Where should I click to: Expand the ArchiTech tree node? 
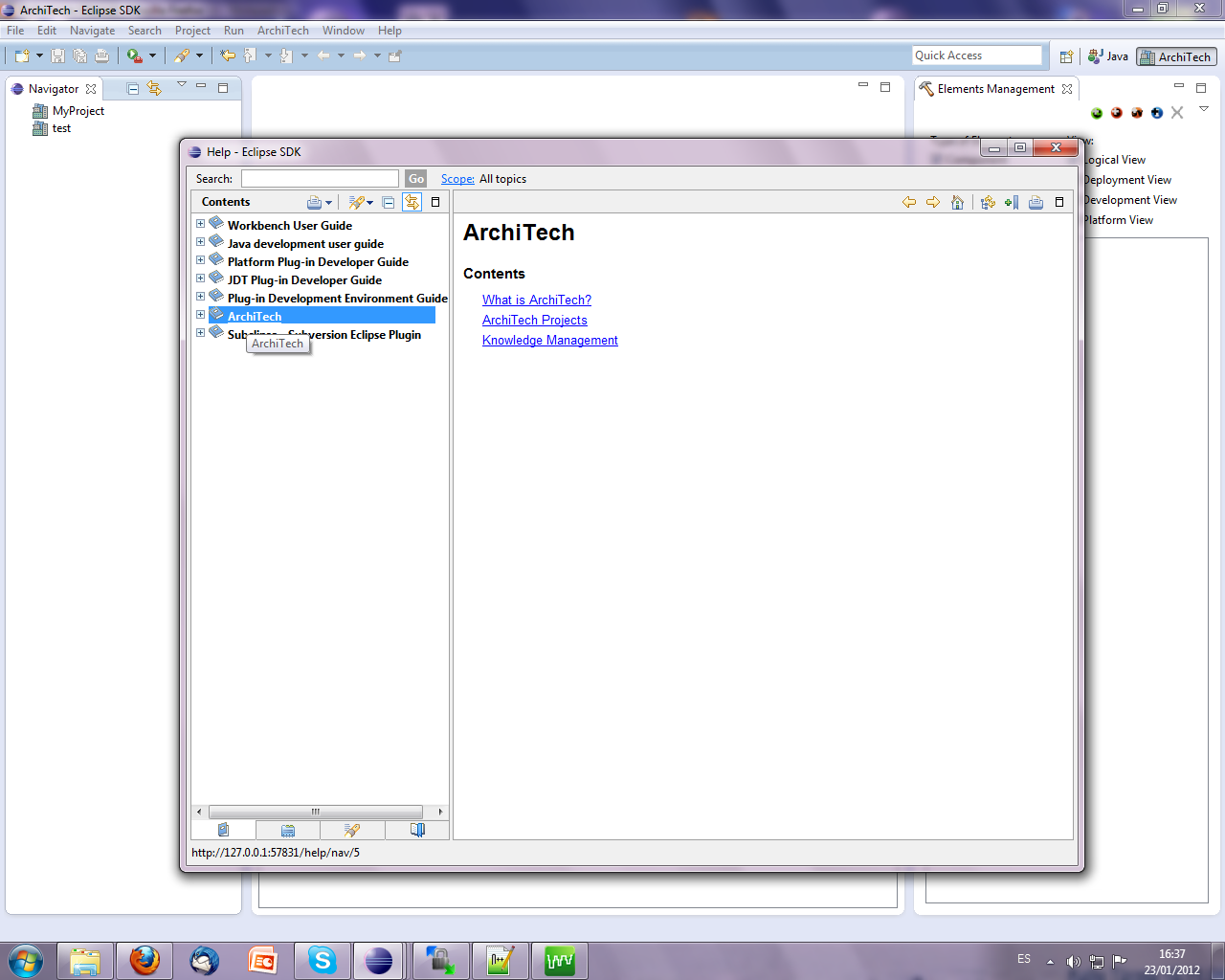[x=200, y=315]
